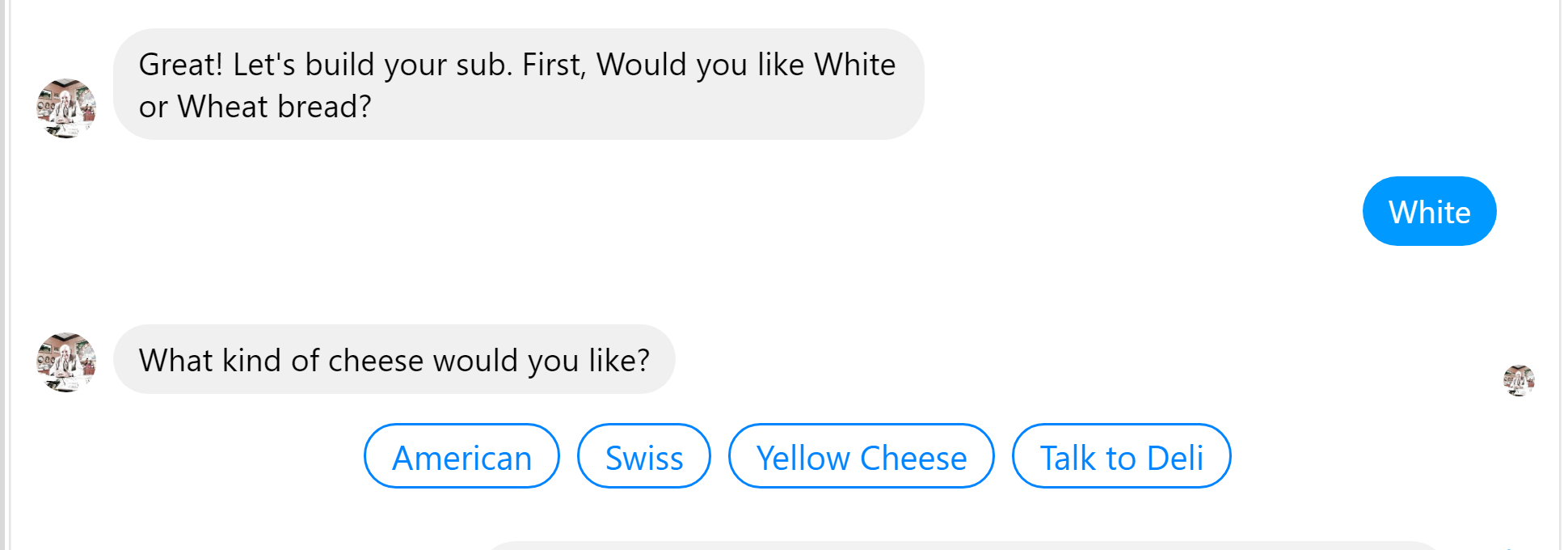Click the "Let's build your sub" text
This screenshot has height=550, width=1568.
coord(372,65)
